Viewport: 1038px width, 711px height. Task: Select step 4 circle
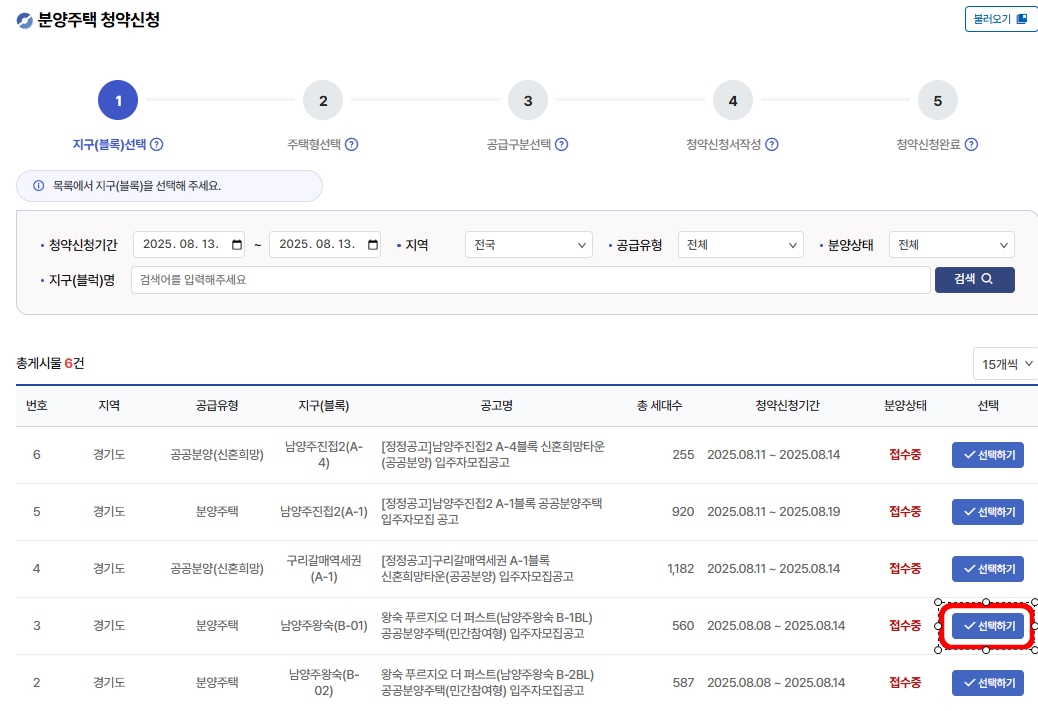pos(733,100)
